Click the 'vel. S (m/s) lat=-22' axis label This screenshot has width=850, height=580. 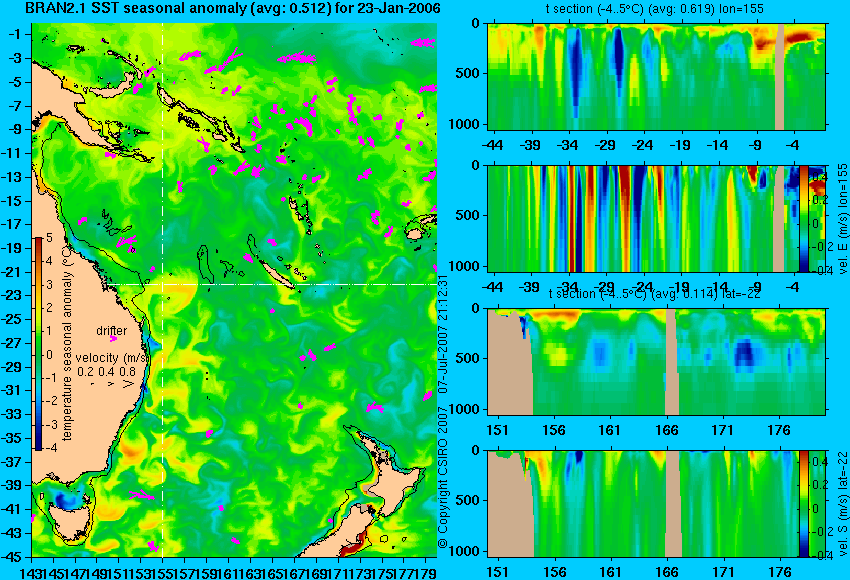pyautogui.click(x=842, y=504)
